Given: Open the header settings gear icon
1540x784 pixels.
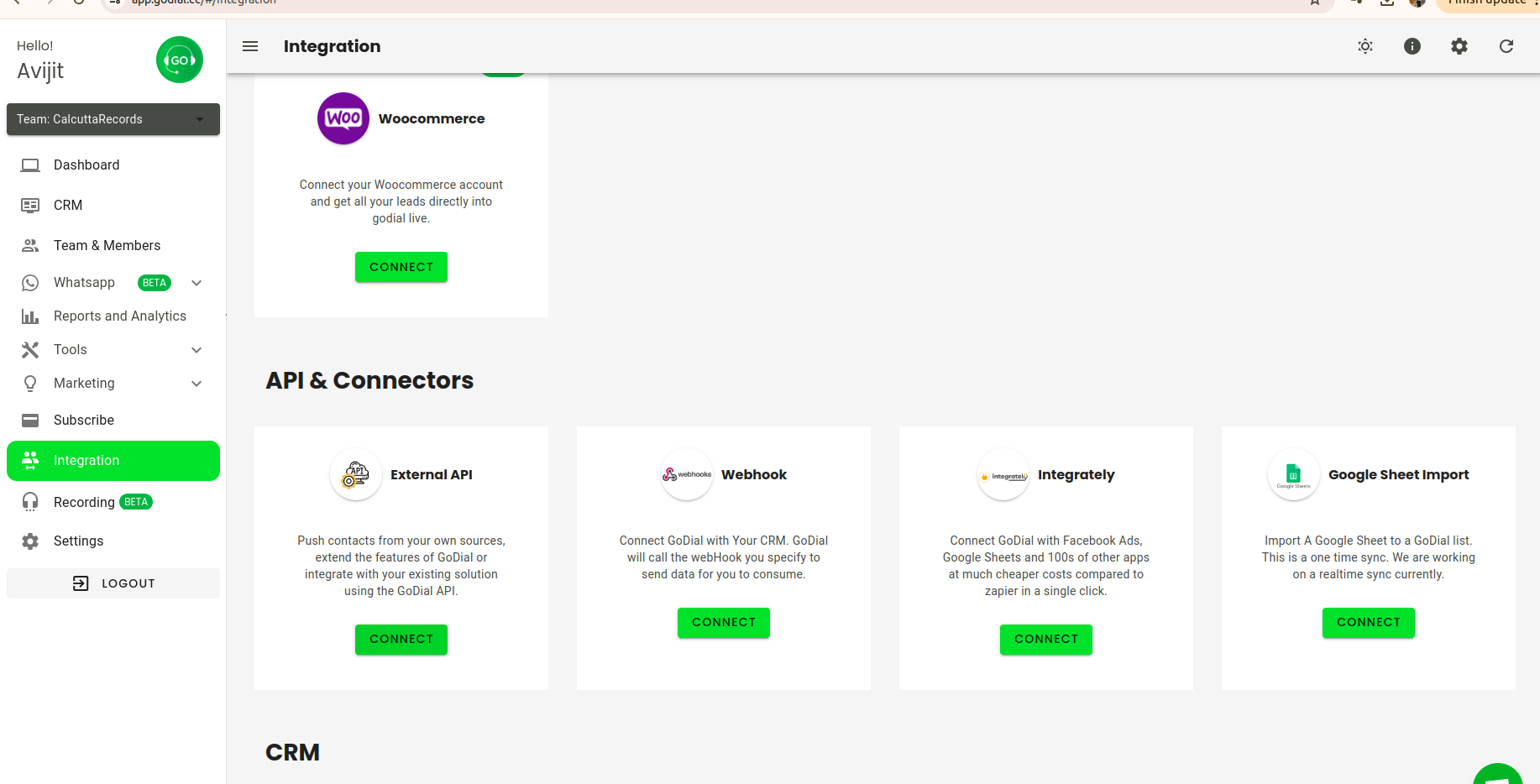Looking at the screenshot, I should tap(1459, 46).
